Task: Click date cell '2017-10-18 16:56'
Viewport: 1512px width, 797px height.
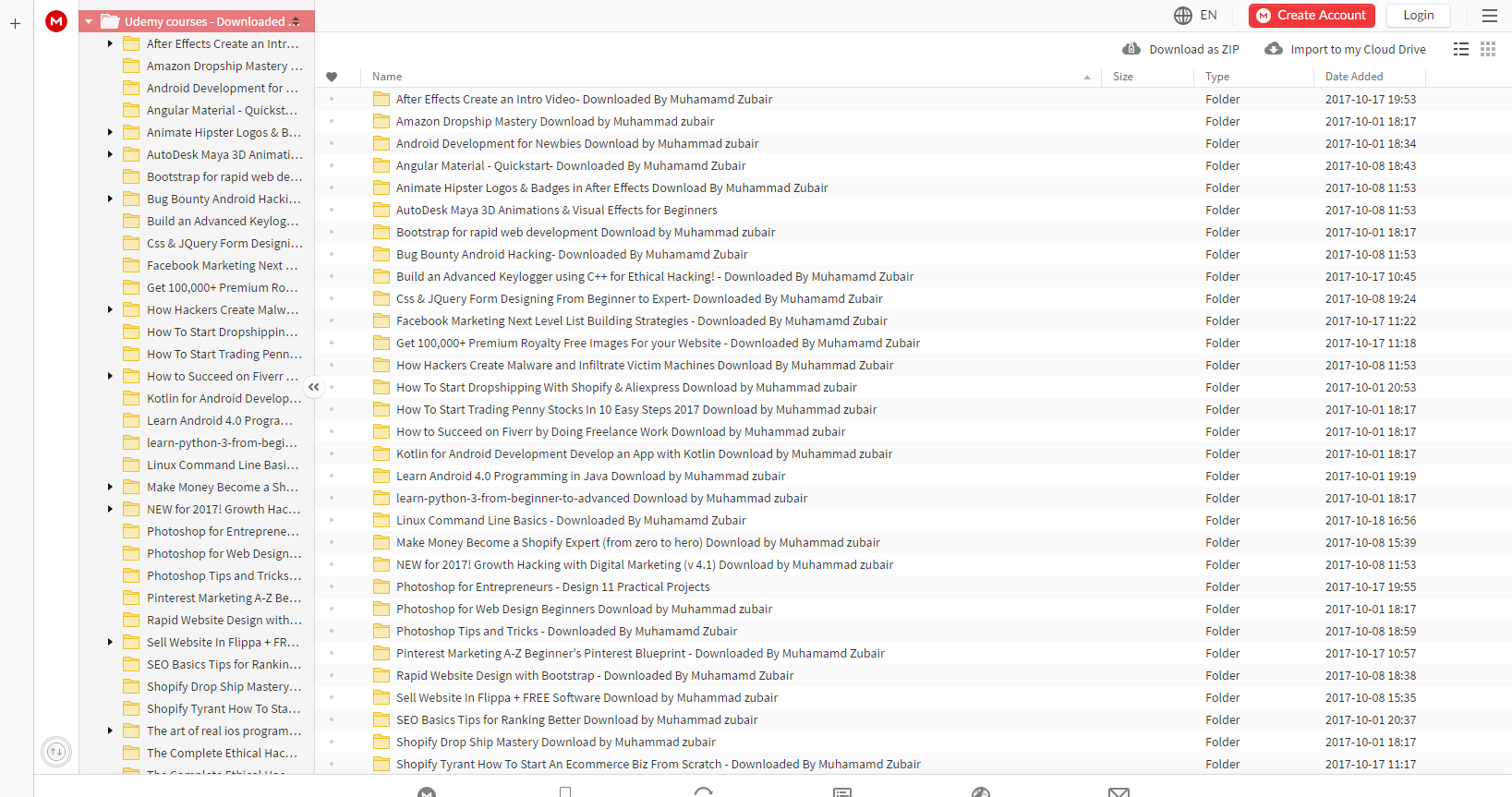Action: (1371, 520)
